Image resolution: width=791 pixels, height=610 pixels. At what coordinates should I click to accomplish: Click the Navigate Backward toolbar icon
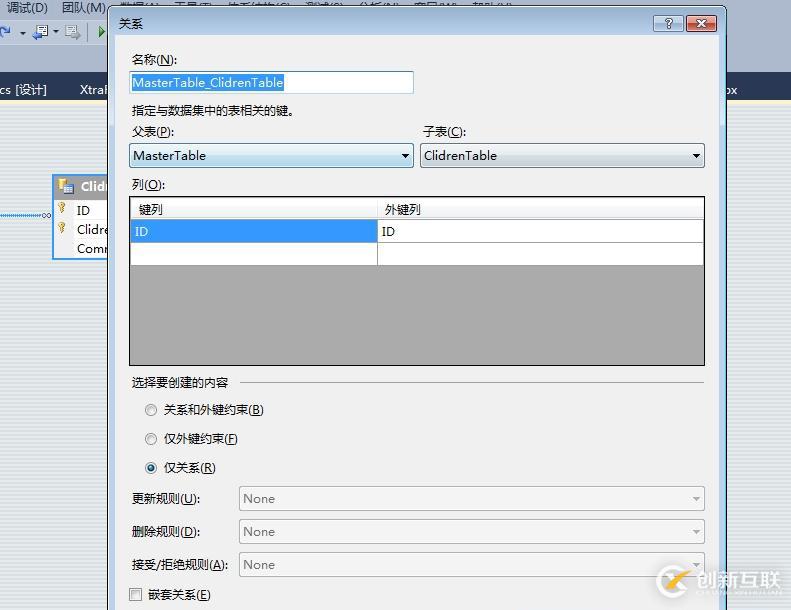click(40, 32)
